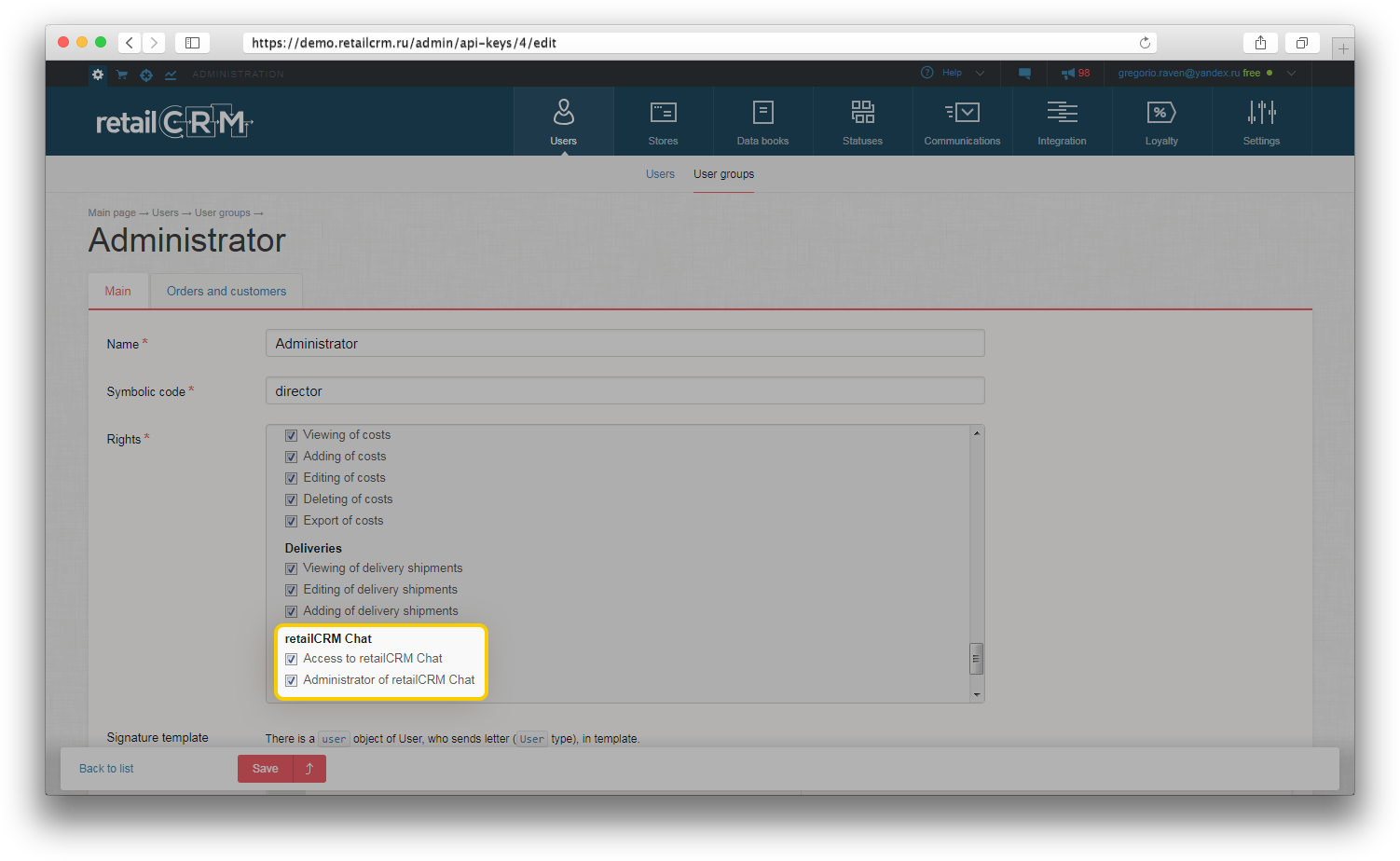Uncheck Export of costs
1400x861 pixels.
pos(291,521)
